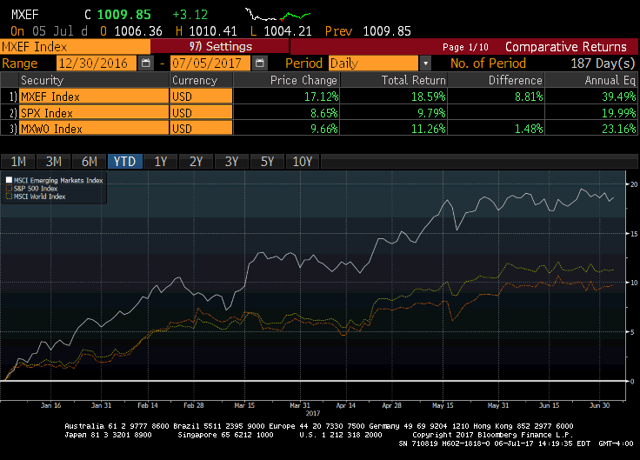
Task: Click MXEF difference value 8.81%
Action: (x=529, y=97)
